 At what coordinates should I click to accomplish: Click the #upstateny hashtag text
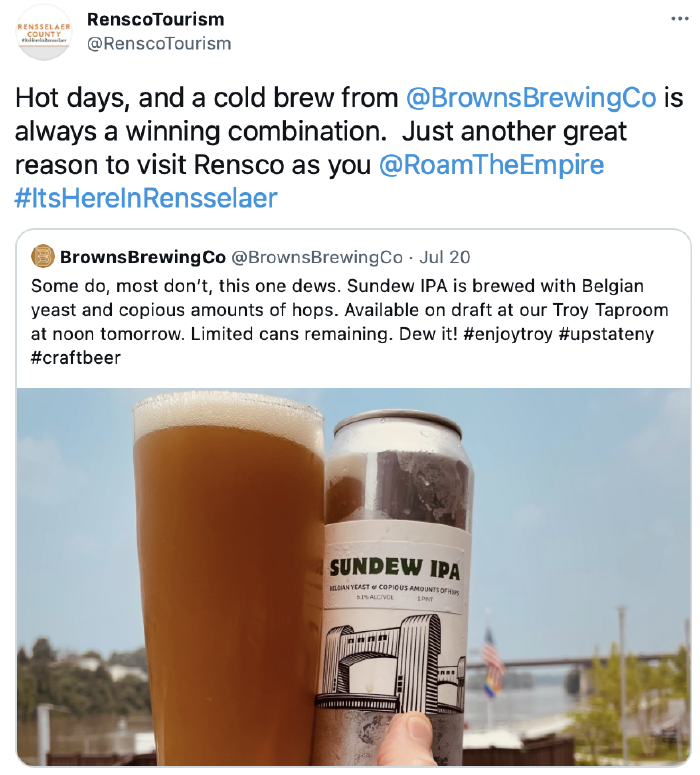606,334
